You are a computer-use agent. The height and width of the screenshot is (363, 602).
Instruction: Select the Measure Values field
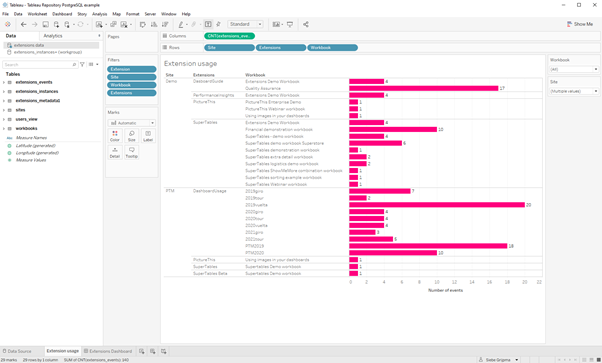(31, 160)
